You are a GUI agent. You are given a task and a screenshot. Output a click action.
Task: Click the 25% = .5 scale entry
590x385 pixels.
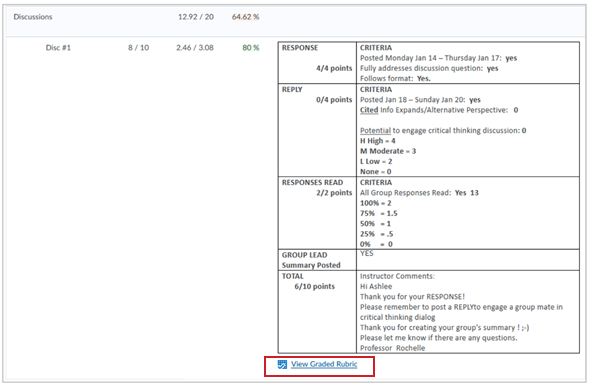(x=377, y=234)
